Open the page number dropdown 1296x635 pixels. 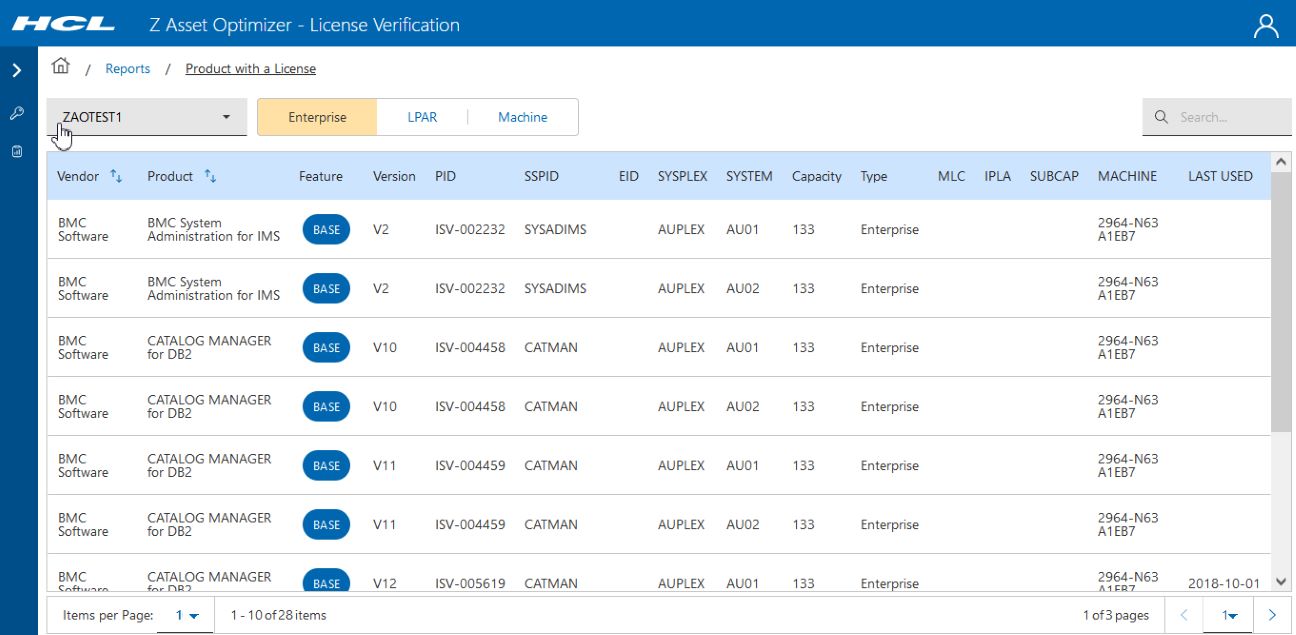coord(1229,615)
